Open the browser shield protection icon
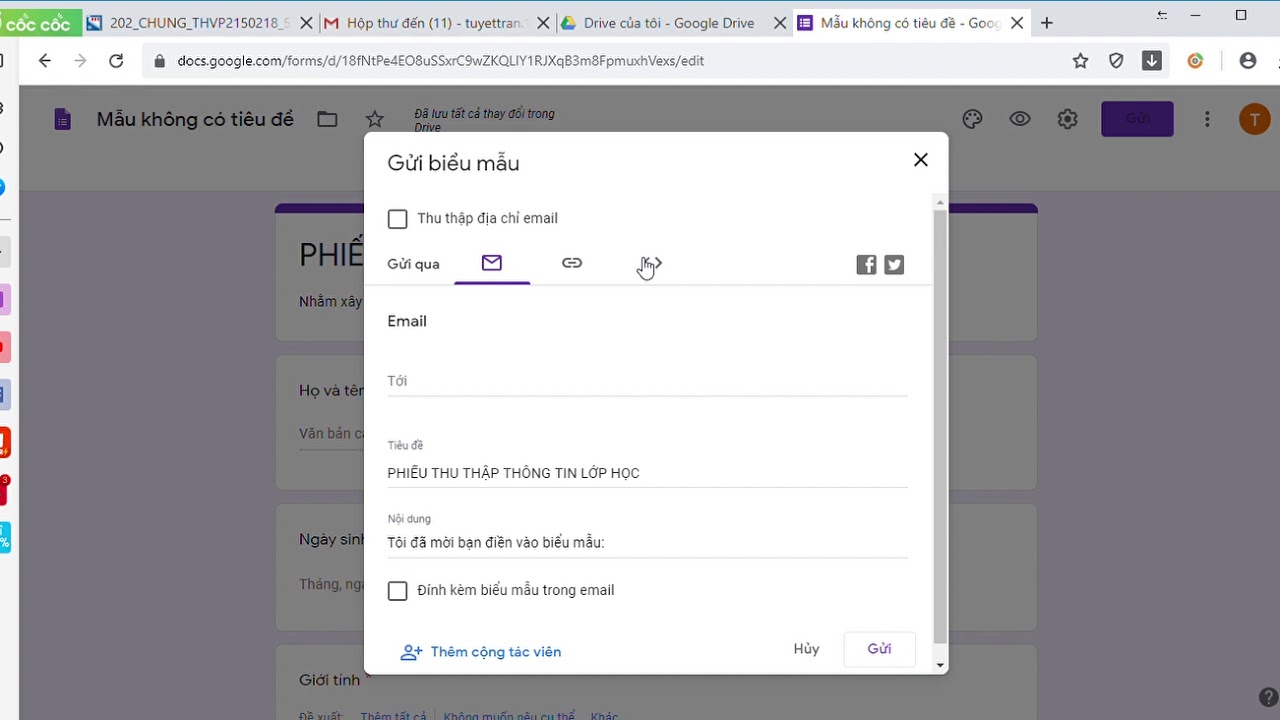The width and height of the screenshot is (1280, 720). 1116,61
